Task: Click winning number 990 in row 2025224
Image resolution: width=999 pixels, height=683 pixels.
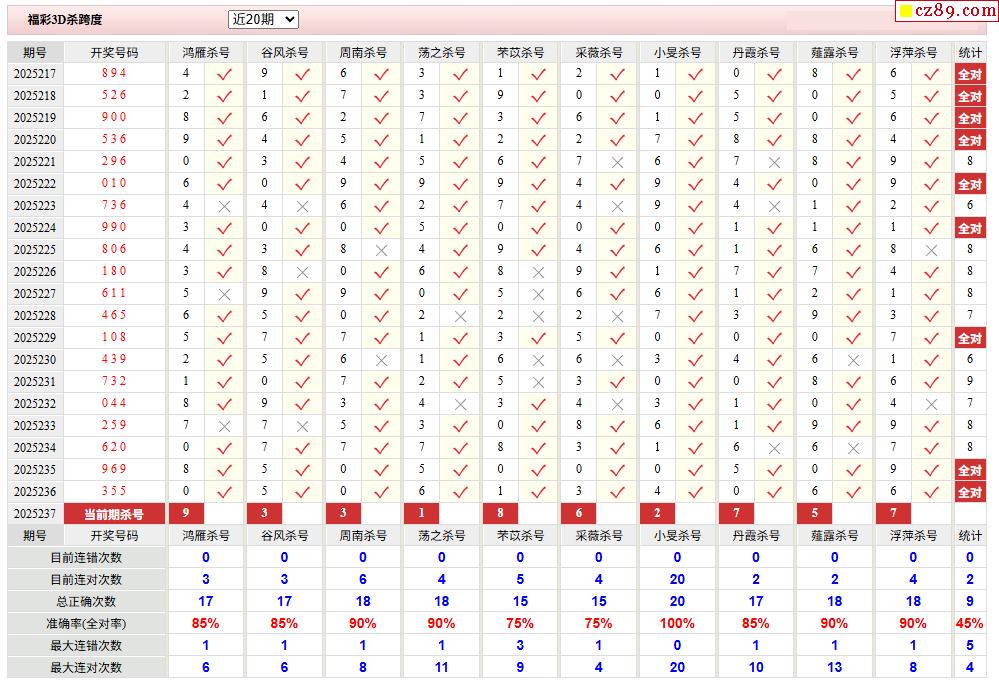Action: pyautogui.click(x=114, y=227)
